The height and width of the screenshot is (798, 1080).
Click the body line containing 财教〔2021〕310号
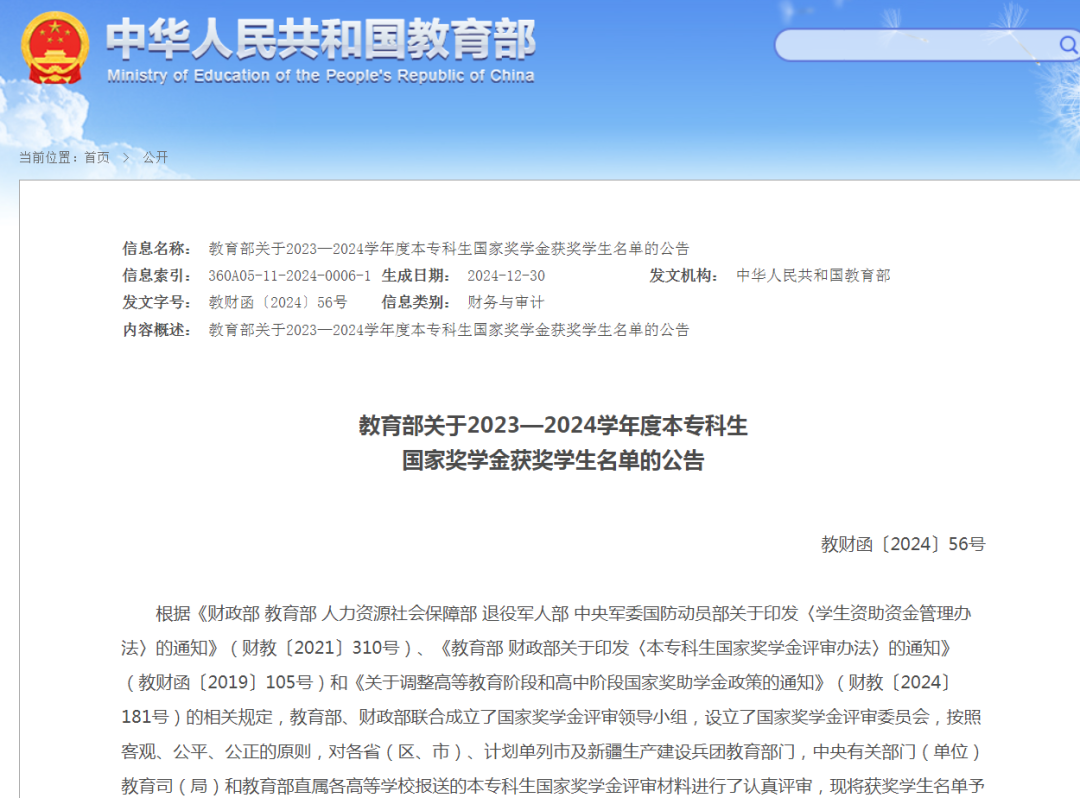536,648
